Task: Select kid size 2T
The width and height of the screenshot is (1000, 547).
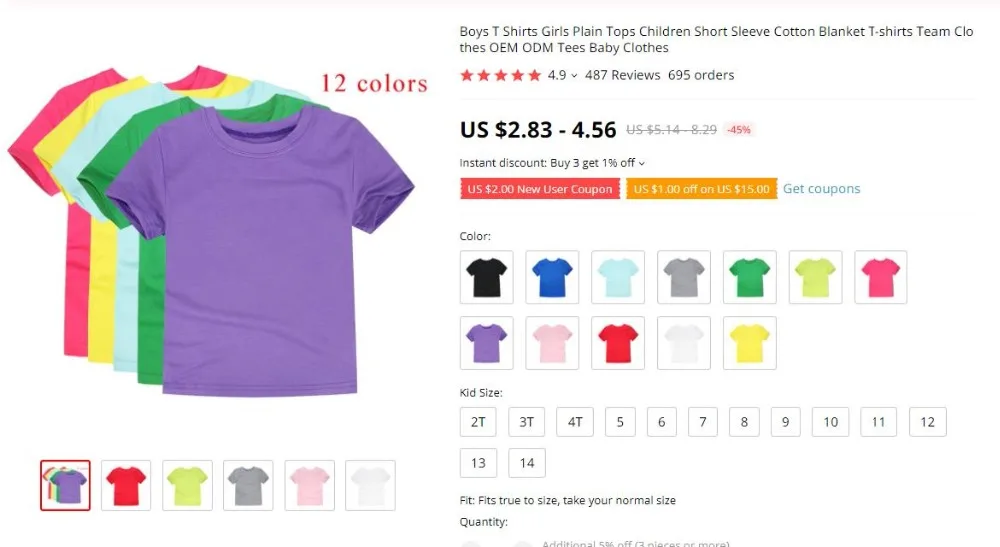Action: coord(478,422)
